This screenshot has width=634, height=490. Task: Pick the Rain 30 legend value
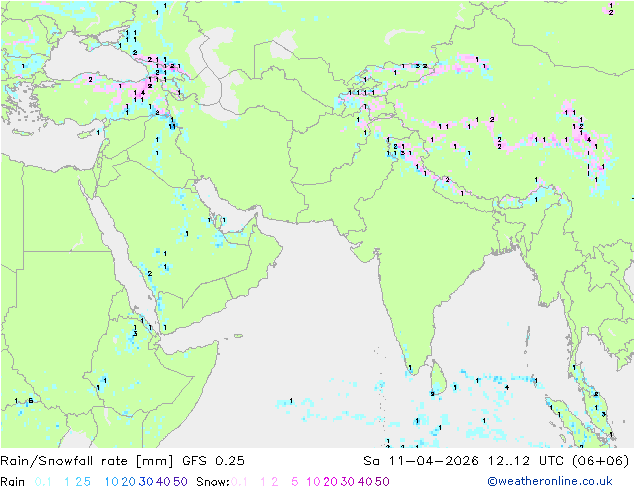(x=146, y=482)
